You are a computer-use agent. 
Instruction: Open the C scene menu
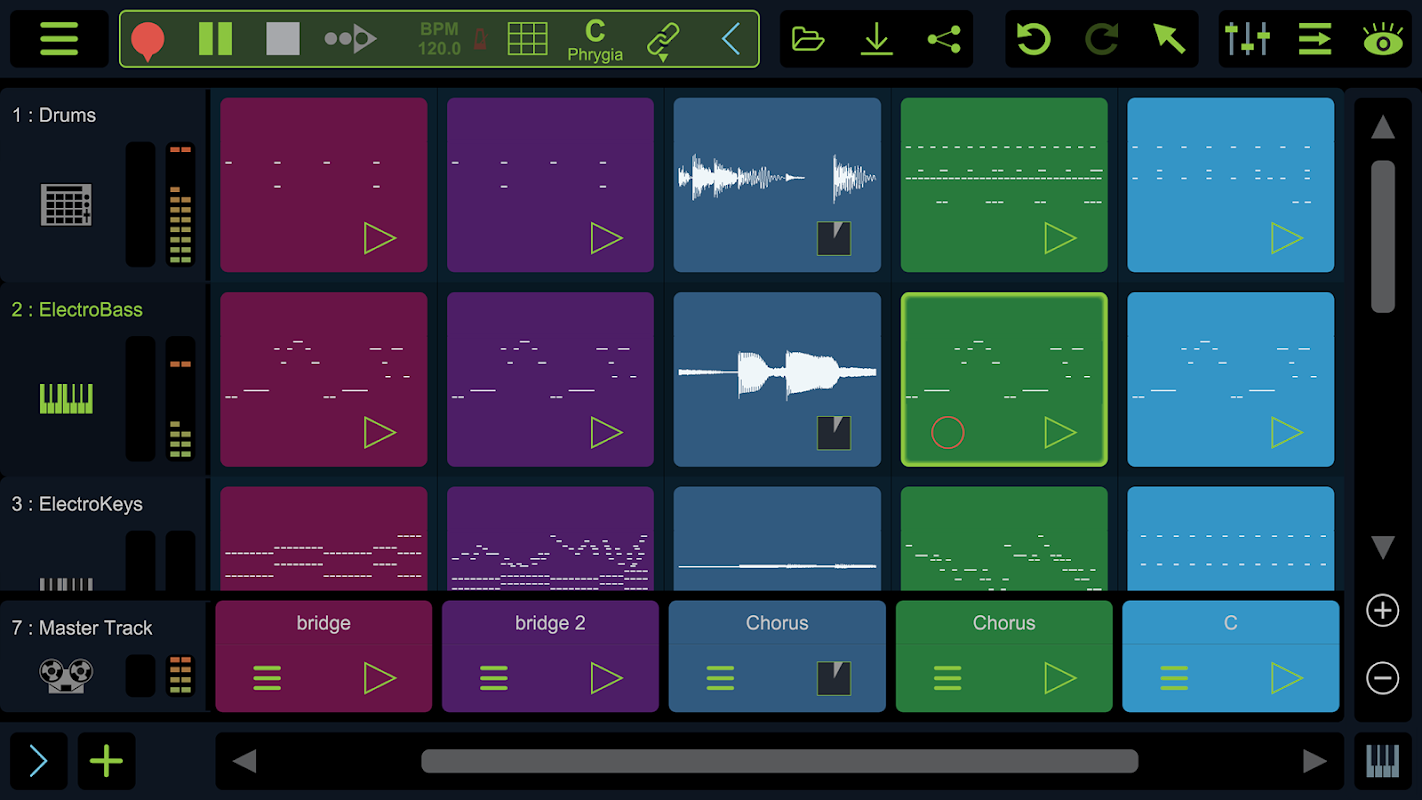[1174, 678]
